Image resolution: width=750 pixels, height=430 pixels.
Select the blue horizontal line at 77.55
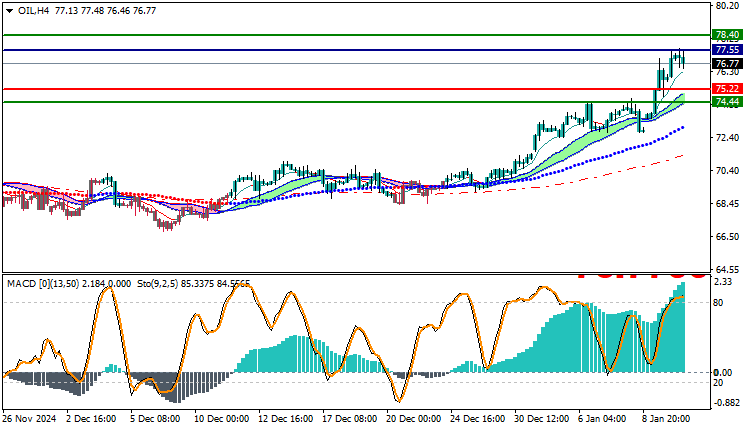point(356,50)
